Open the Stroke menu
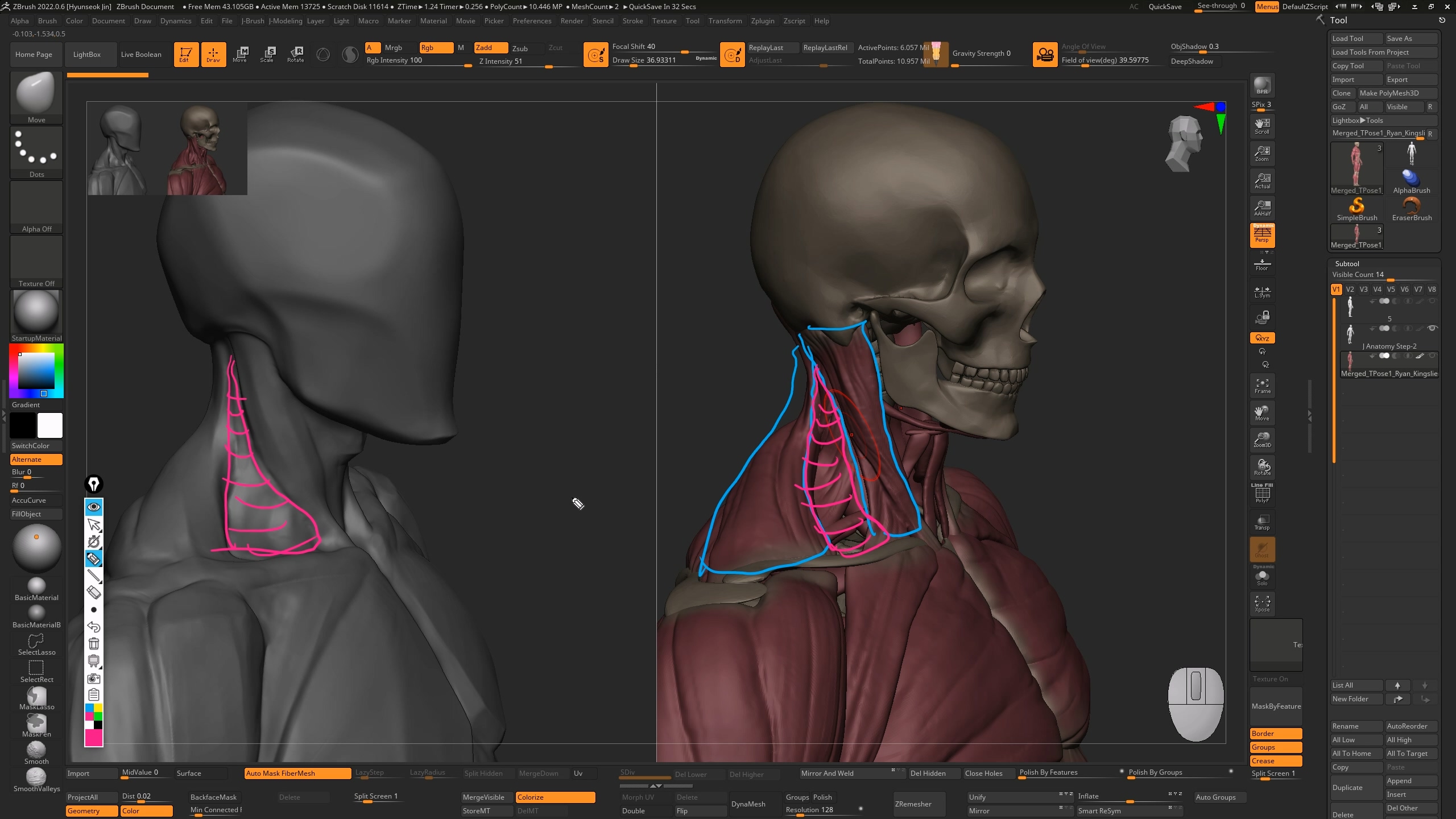This screenshot has height=819, width=1456. tap(632, 21)
